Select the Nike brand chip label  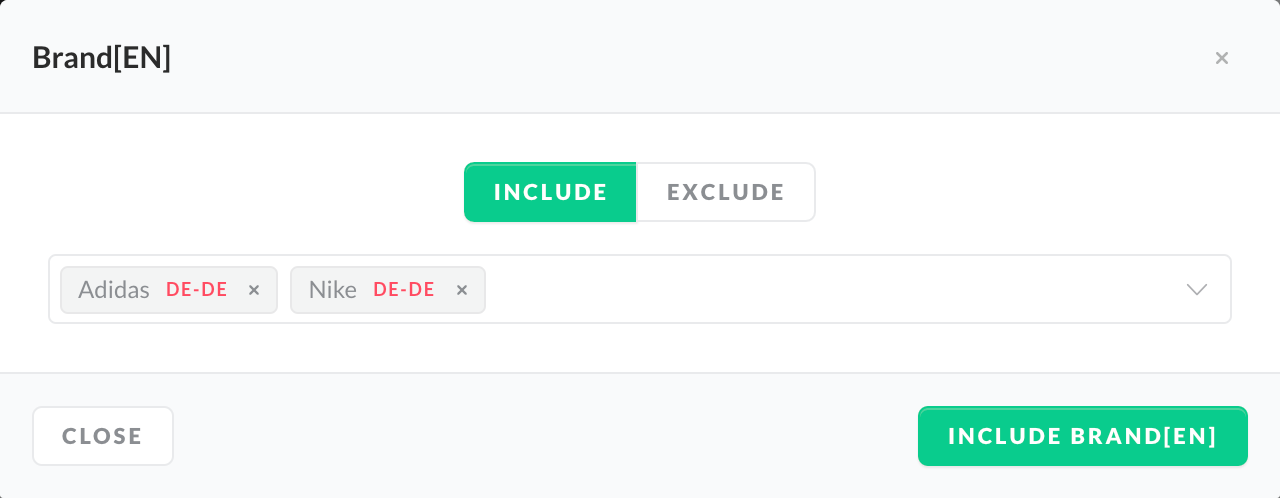tap(333, 290)
